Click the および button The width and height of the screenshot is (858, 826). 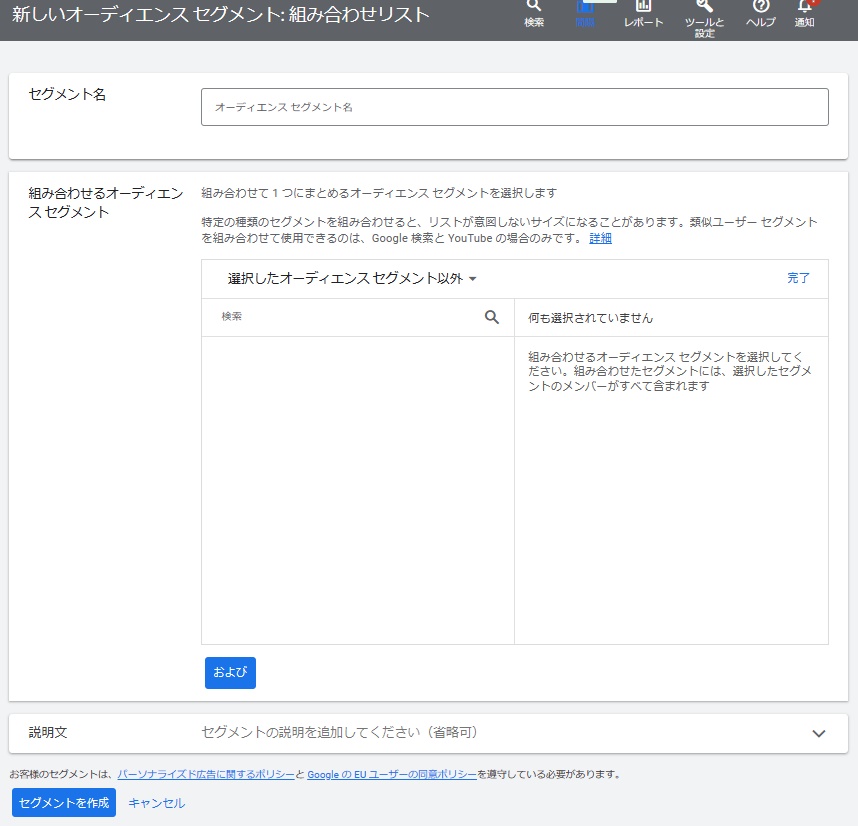pos(230,673)
